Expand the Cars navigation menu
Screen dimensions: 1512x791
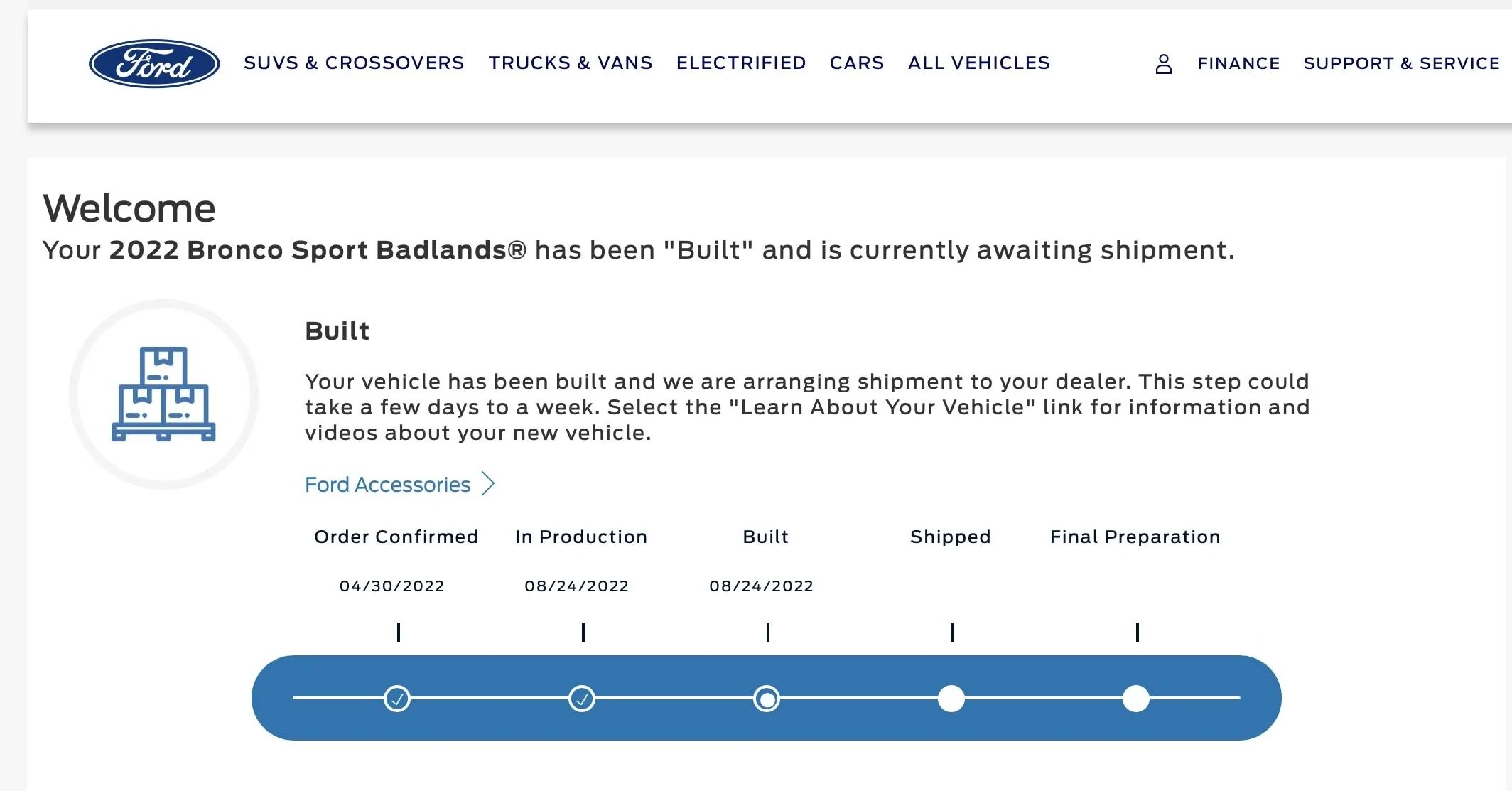(x=857, y=63)
